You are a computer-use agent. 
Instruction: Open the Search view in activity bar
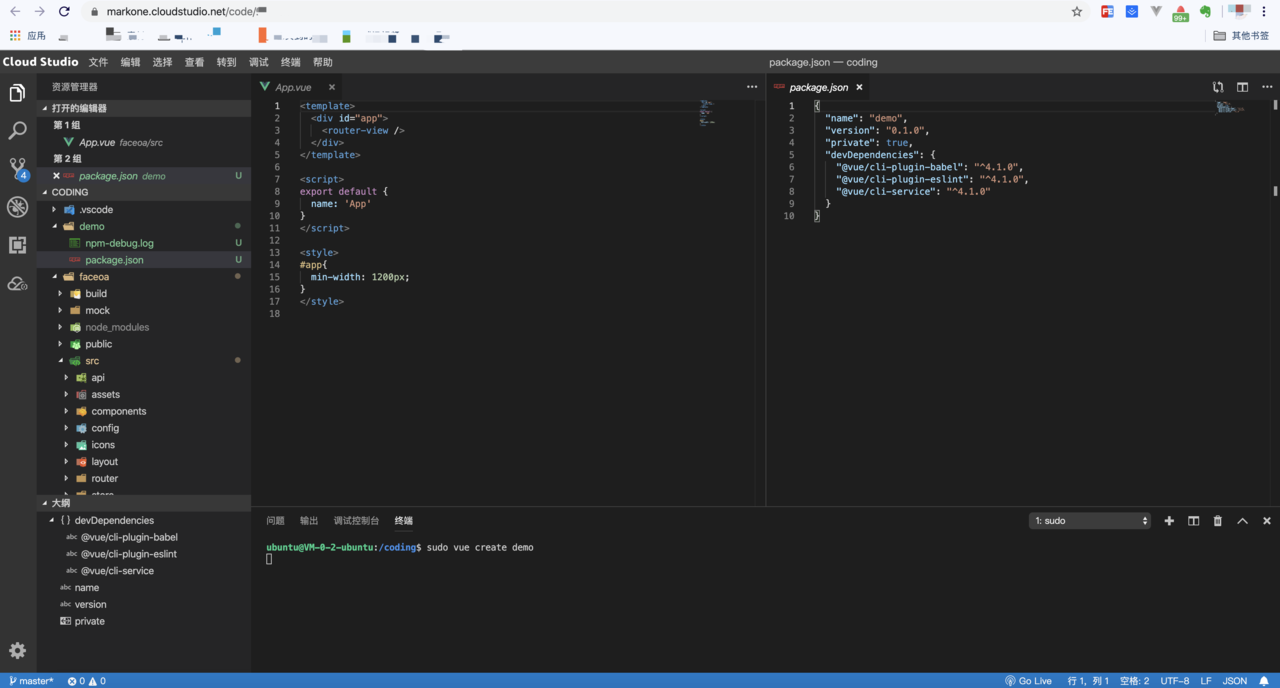[x=17, y=131]
